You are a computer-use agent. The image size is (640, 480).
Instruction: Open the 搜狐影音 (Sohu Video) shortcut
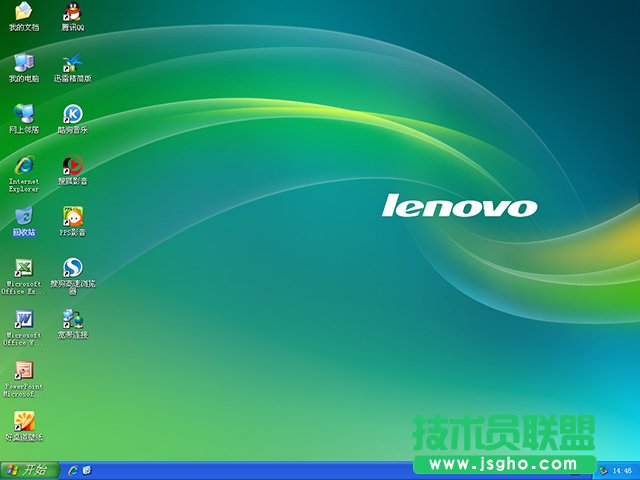click(72, 165)
